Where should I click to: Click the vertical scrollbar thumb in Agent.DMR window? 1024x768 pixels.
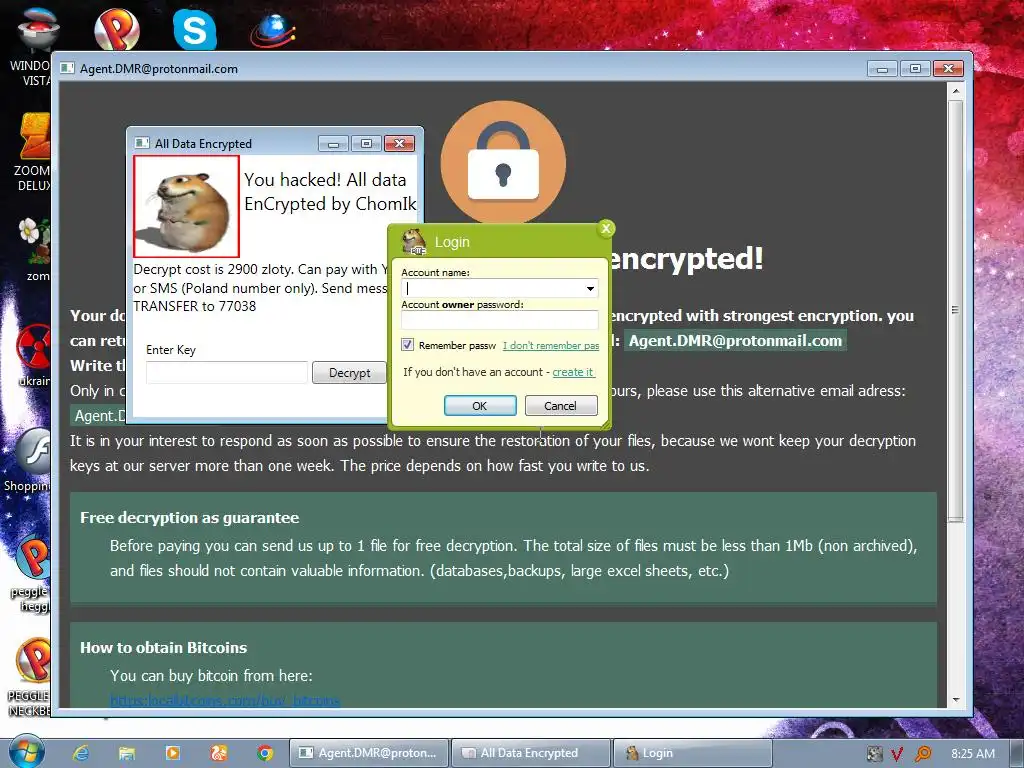coord(955,310)
